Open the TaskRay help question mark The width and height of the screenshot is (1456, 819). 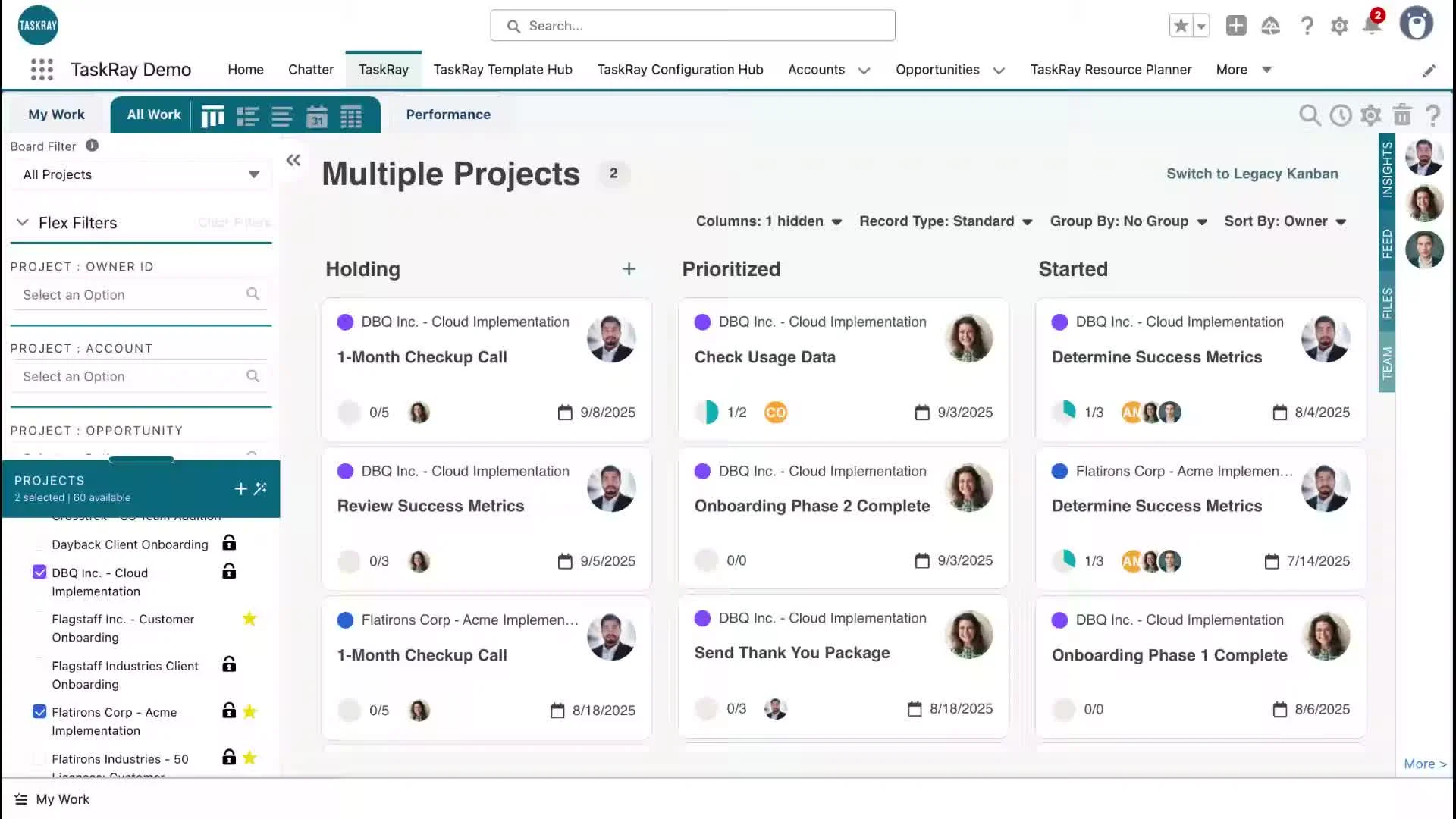coord(1432,115)
